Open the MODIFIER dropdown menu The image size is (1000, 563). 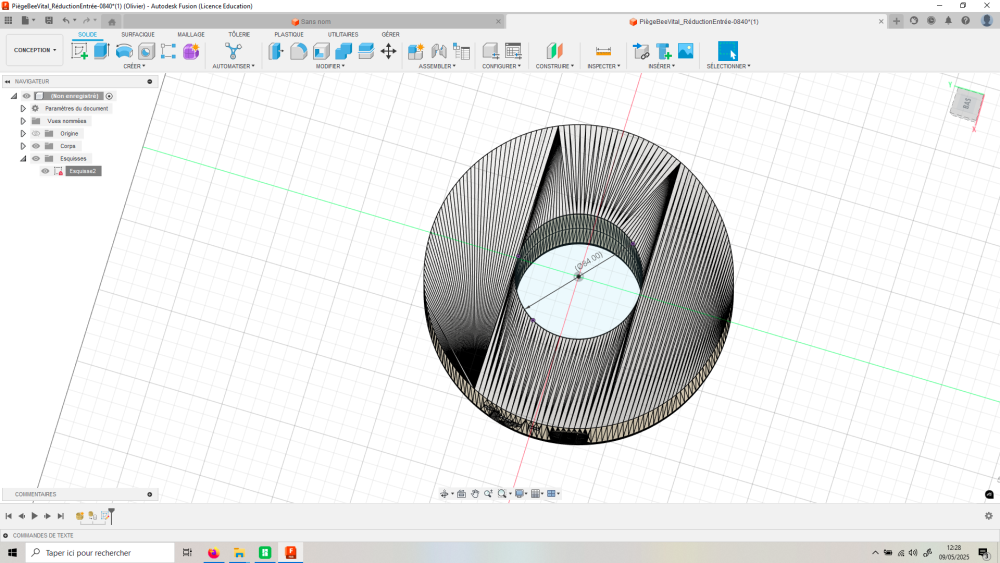(330, 66)
